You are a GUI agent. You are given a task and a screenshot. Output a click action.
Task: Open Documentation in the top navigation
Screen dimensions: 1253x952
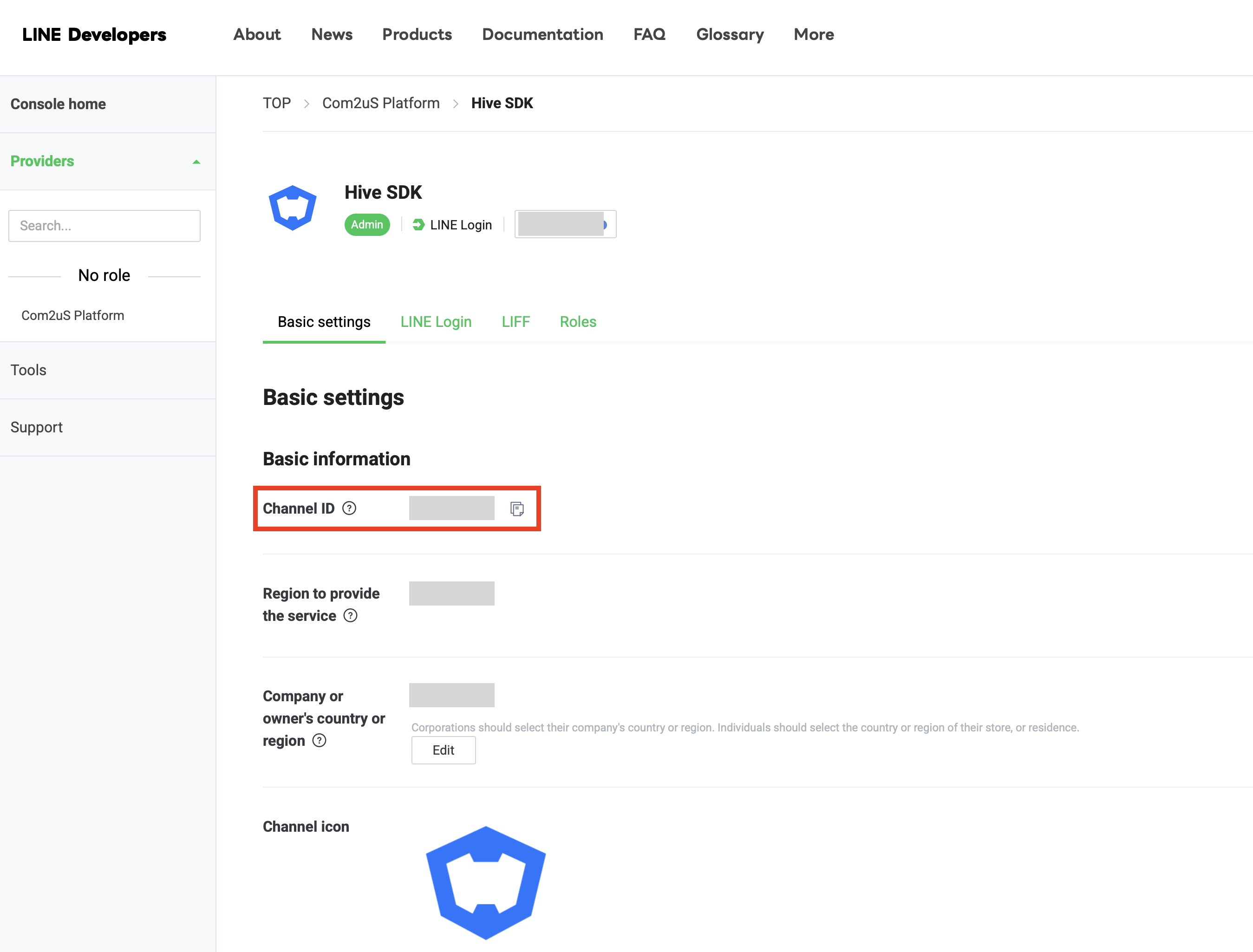(542, 34)
